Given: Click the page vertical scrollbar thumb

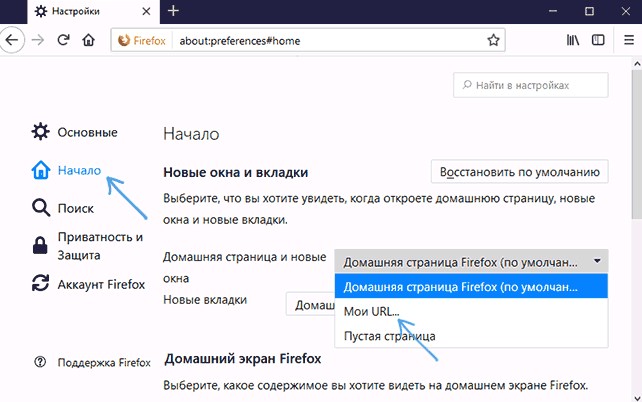Looking at the screenshot, I should click(637, 144).
